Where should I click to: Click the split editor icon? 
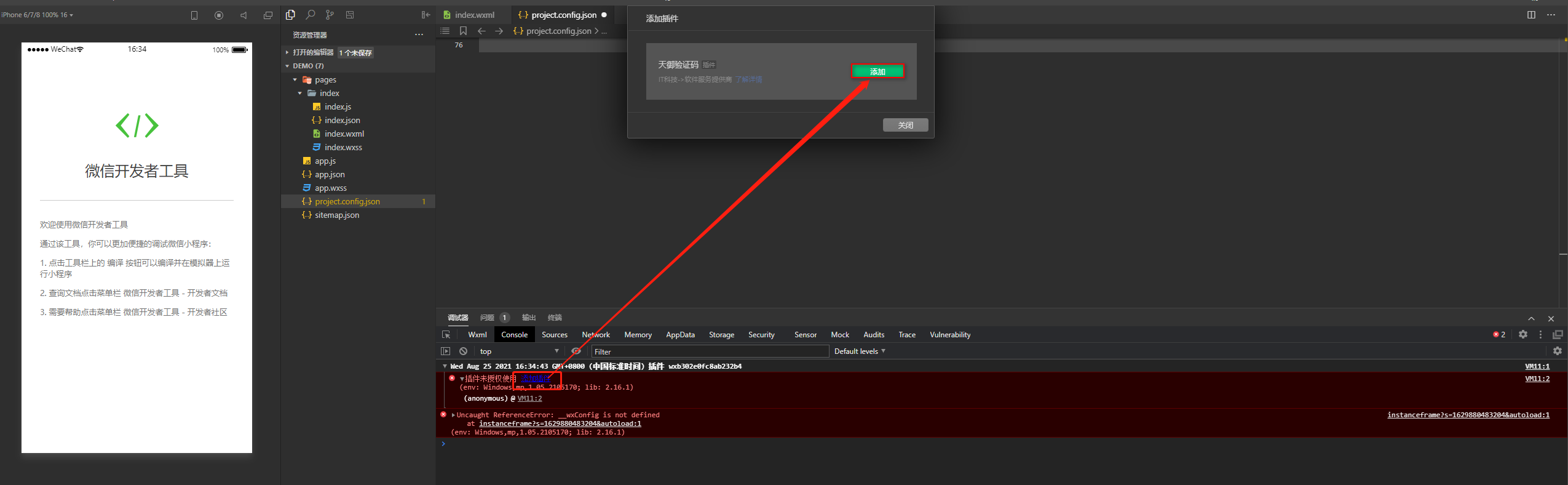1531,15
